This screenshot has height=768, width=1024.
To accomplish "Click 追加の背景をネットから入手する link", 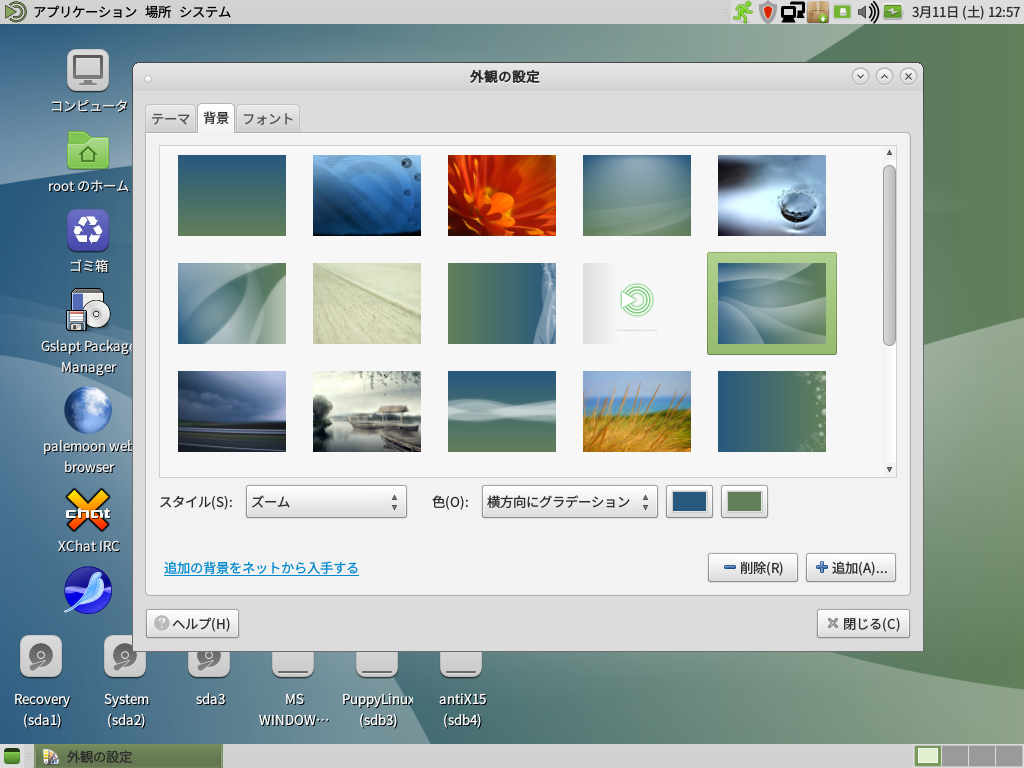I will point(261,568).
